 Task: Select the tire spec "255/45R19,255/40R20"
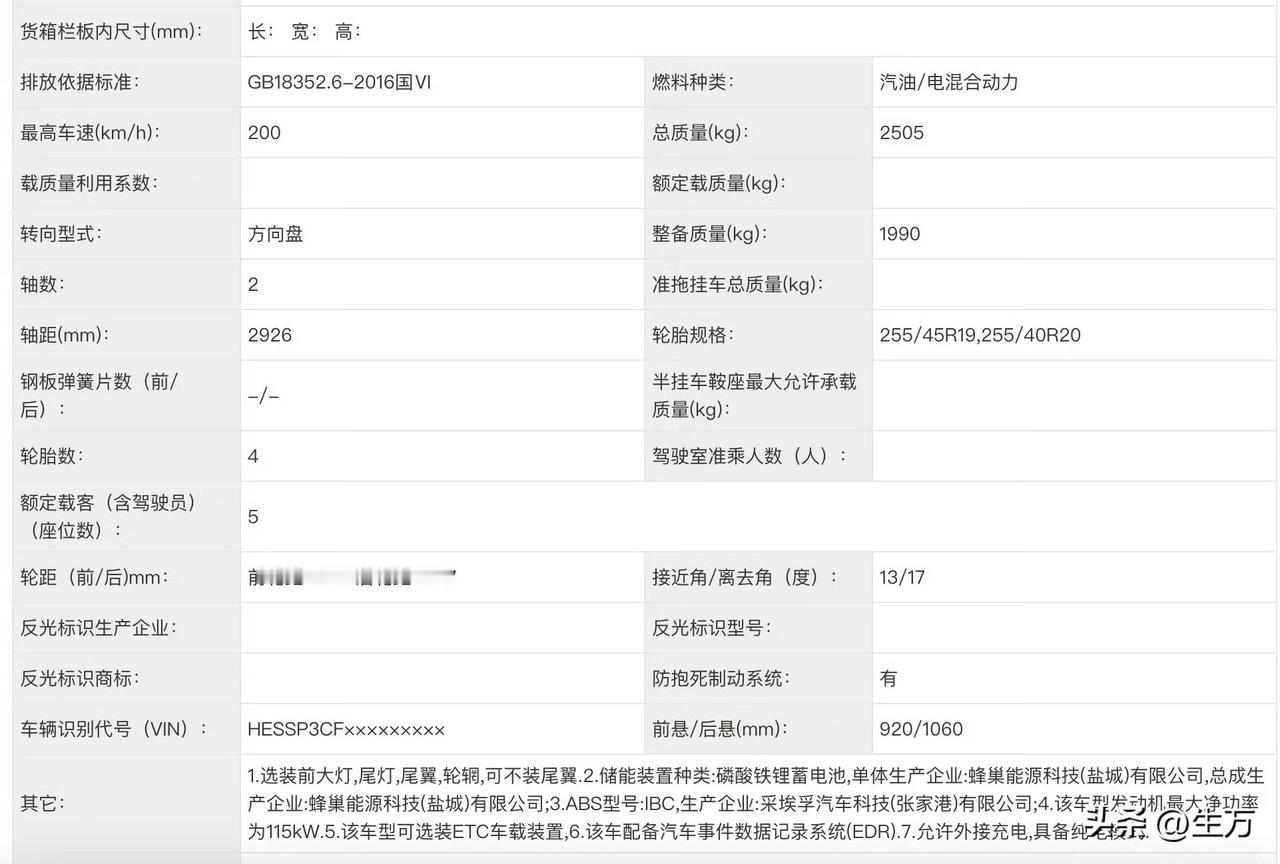coord(980,335)
